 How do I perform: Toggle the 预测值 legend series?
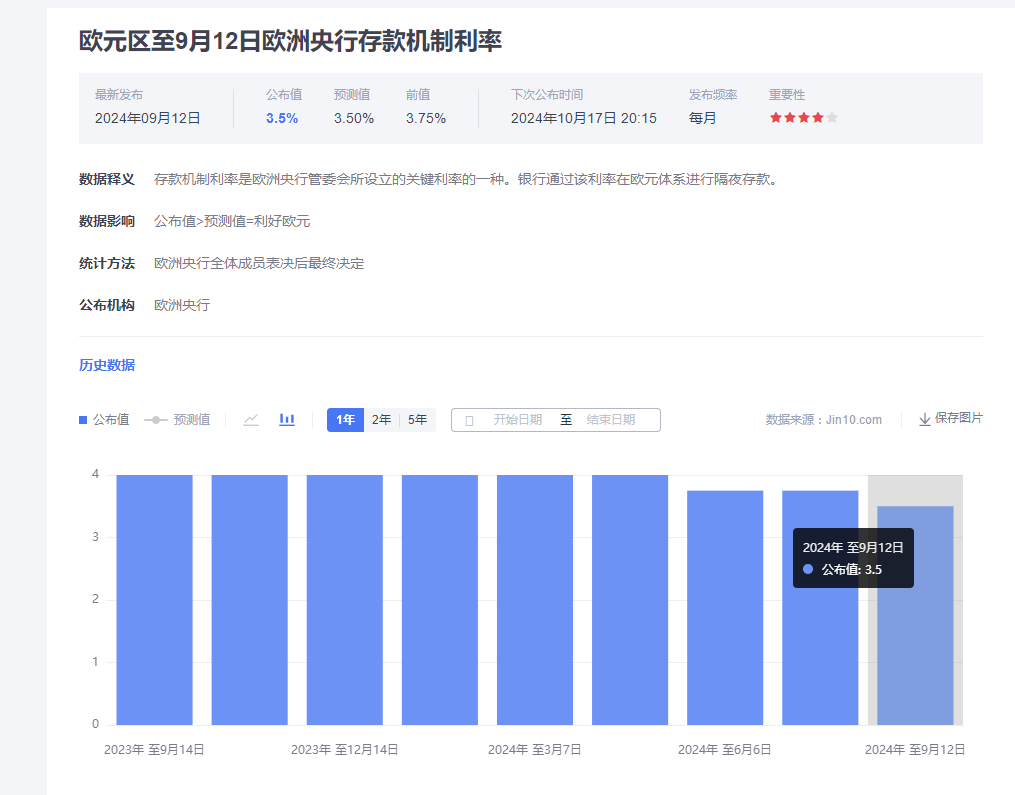(x=177, y=420)
